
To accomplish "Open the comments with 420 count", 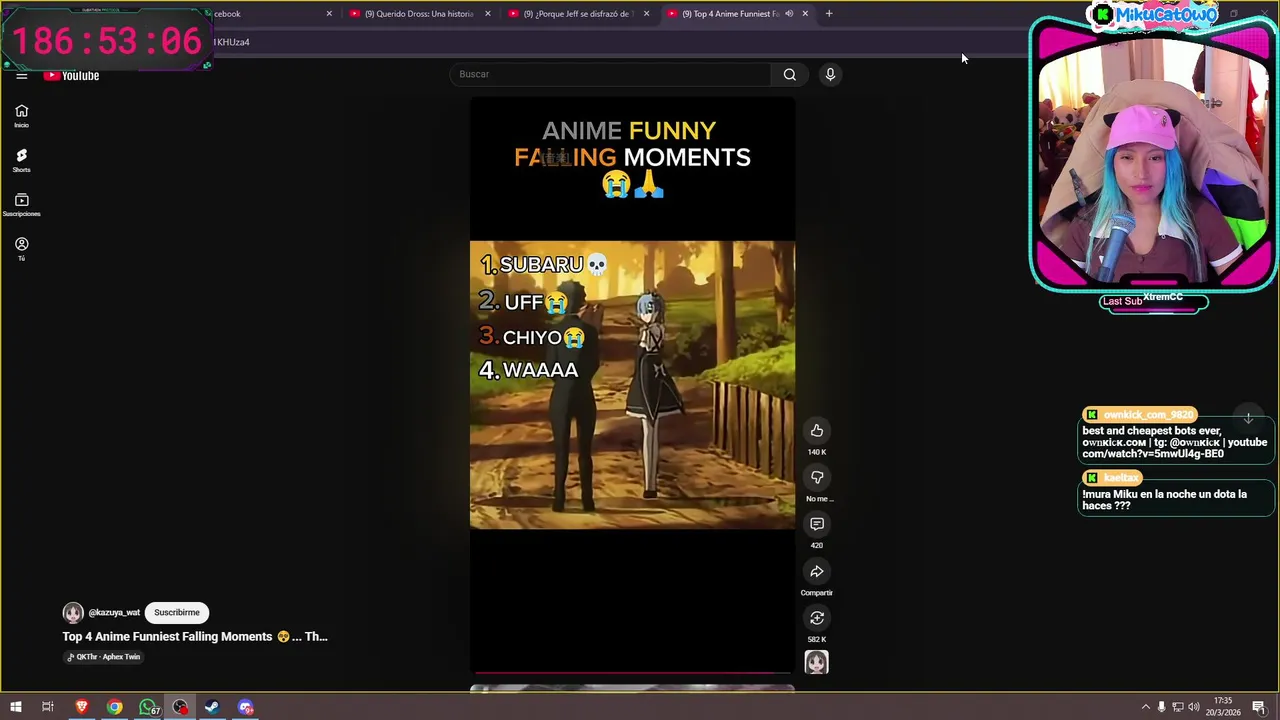I will pos(817,524).
